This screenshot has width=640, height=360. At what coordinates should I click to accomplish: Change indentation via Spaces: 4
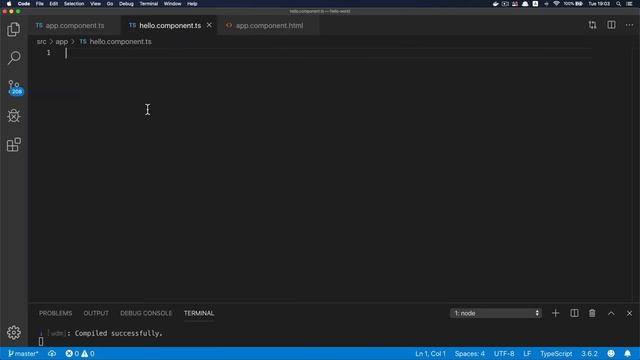click(470, 353)
